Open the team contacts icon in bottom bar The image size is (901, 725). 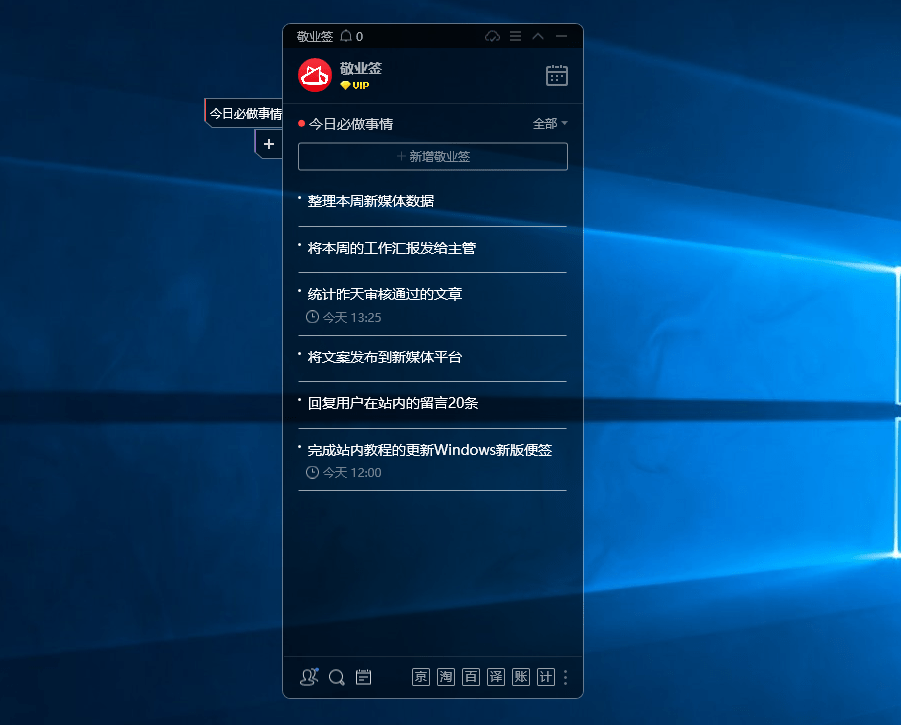309,677
